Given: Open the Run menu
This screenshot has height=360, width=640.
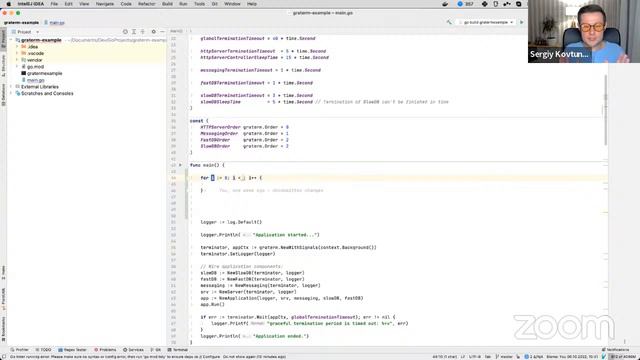Looking at the screenshot, I should point(183,4).
